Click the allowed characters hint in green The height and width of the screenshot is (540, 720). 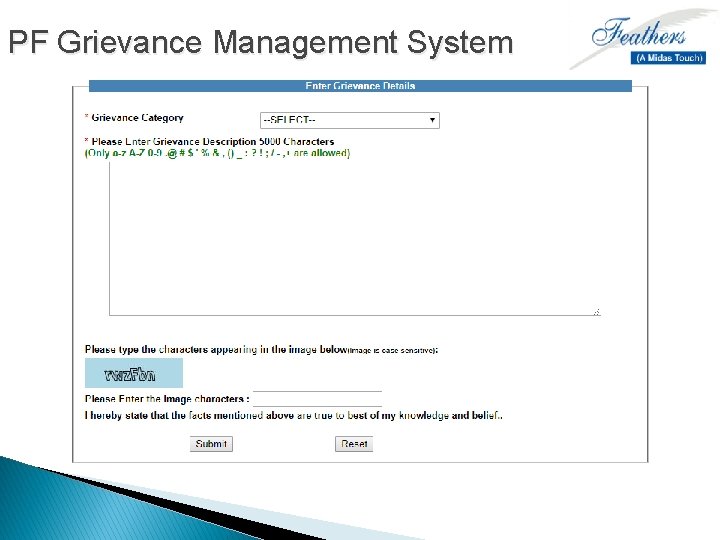point(217,153)
